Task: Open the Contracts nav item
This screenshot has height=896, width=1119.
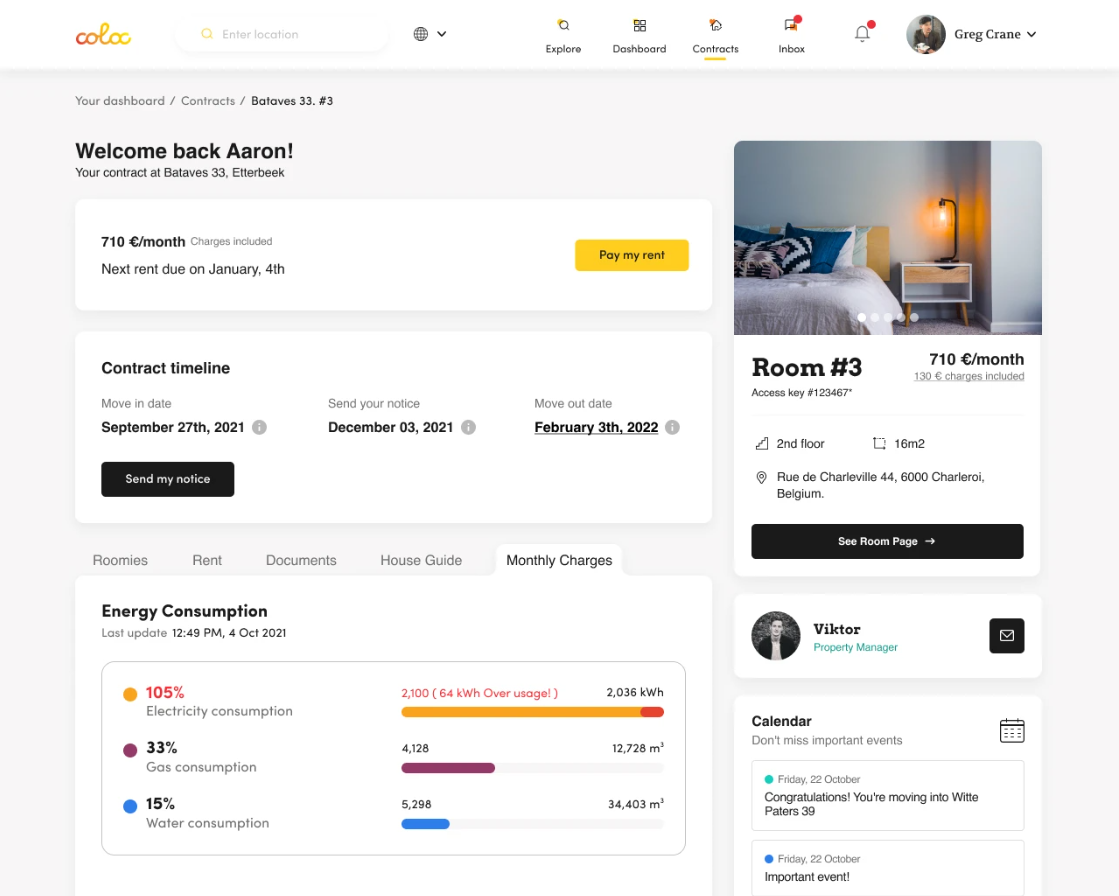Action: (715, 36)
